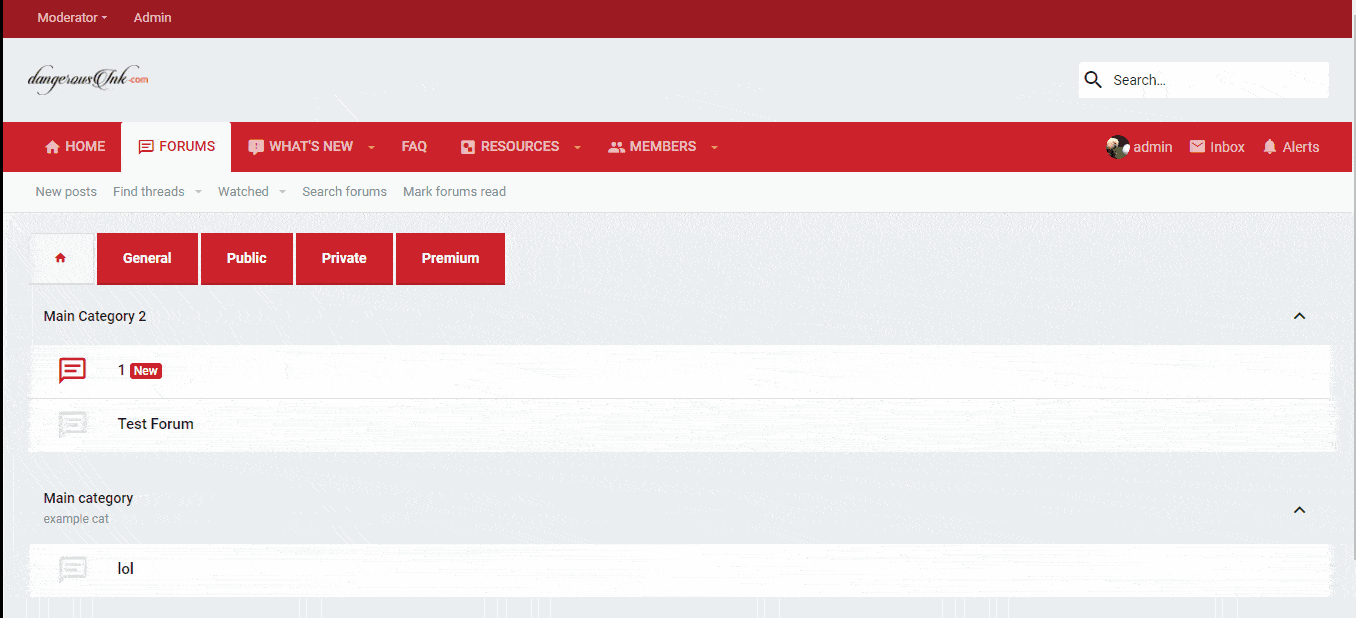Click into the Search input field
The width and height of the screenshot is (1356, 618).
[1215, 80]
